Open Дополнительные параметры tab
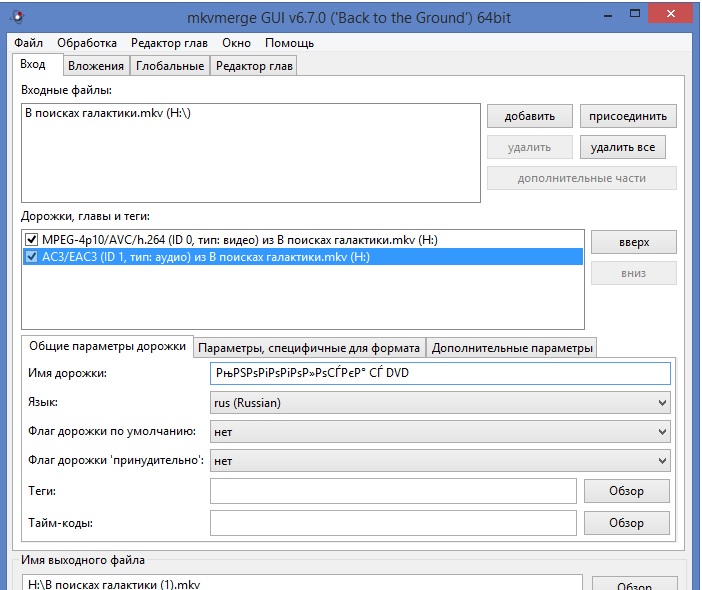Viewport: 702px width, 590px height. (x=512, y=348)
